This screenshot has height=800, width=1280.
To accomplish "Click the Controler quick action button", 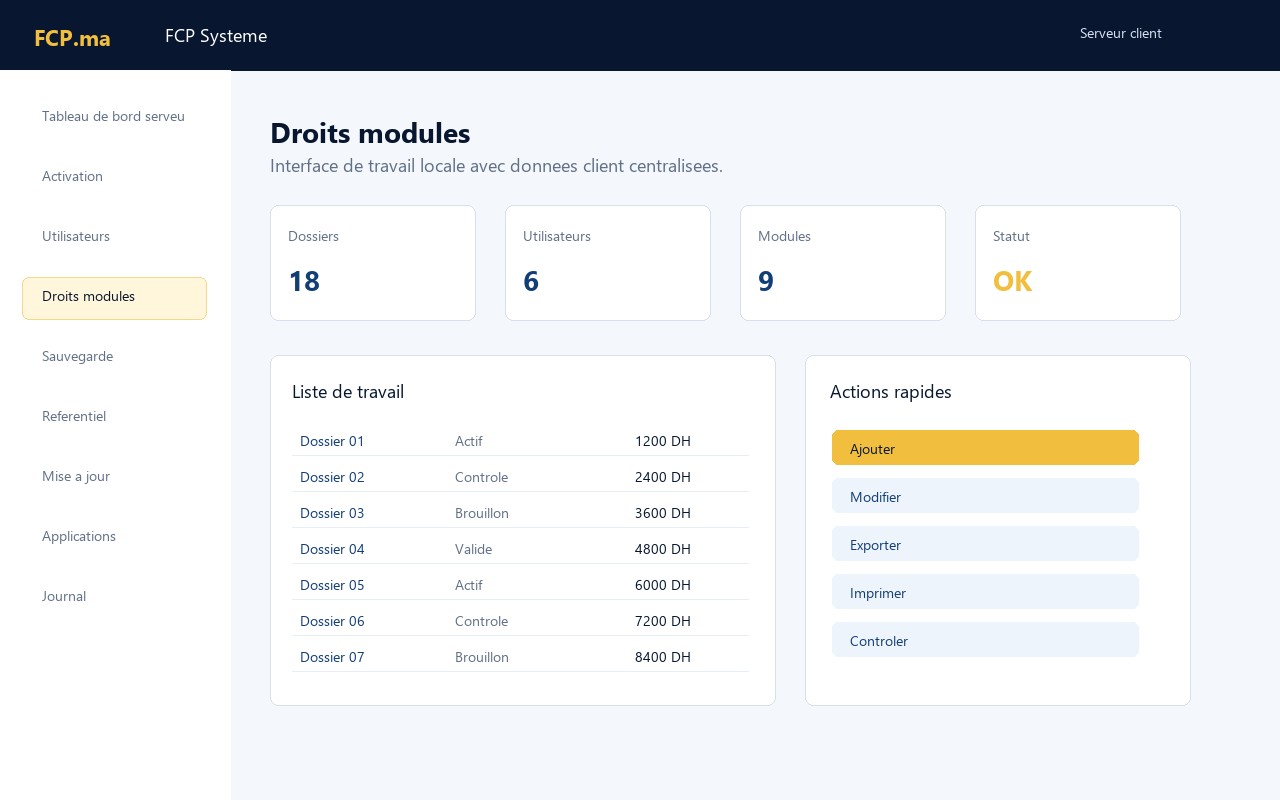I will click(x=985, y=640).
